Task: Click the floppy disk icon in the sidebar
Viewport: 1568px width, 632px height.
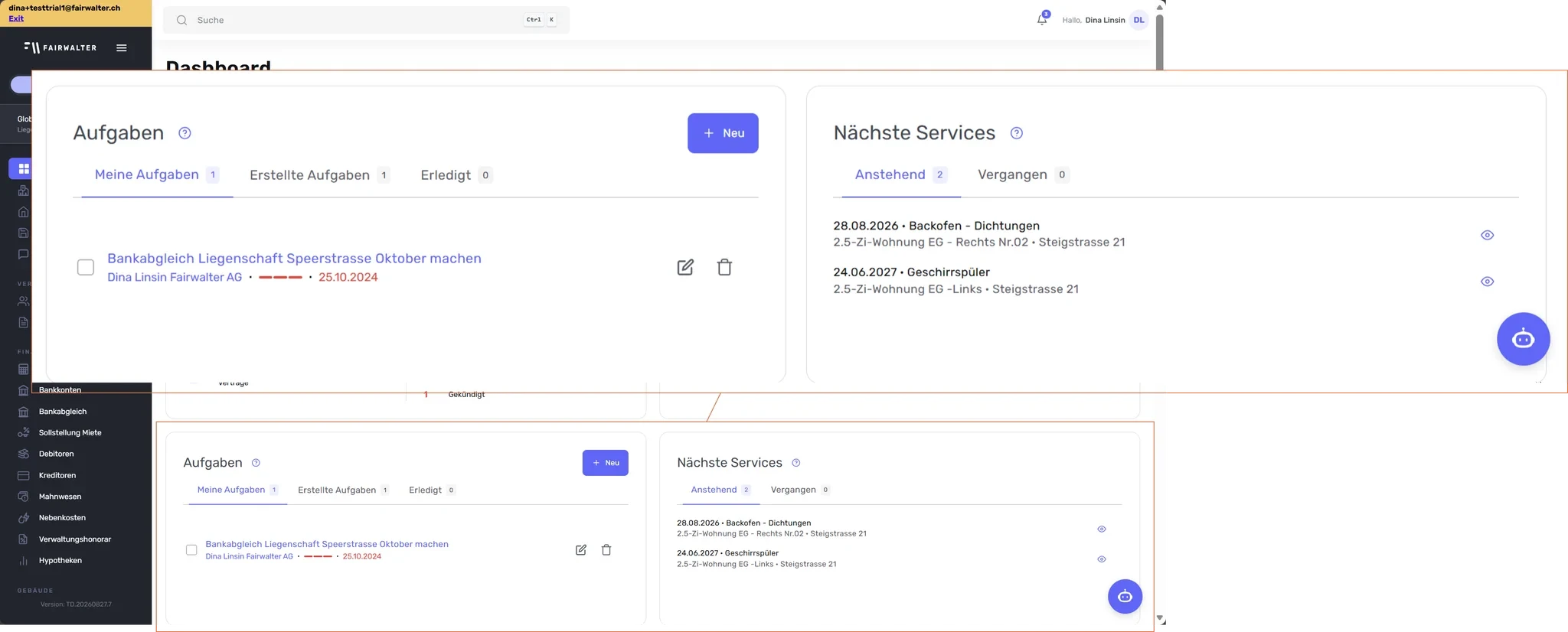Action: coord(24,233)
